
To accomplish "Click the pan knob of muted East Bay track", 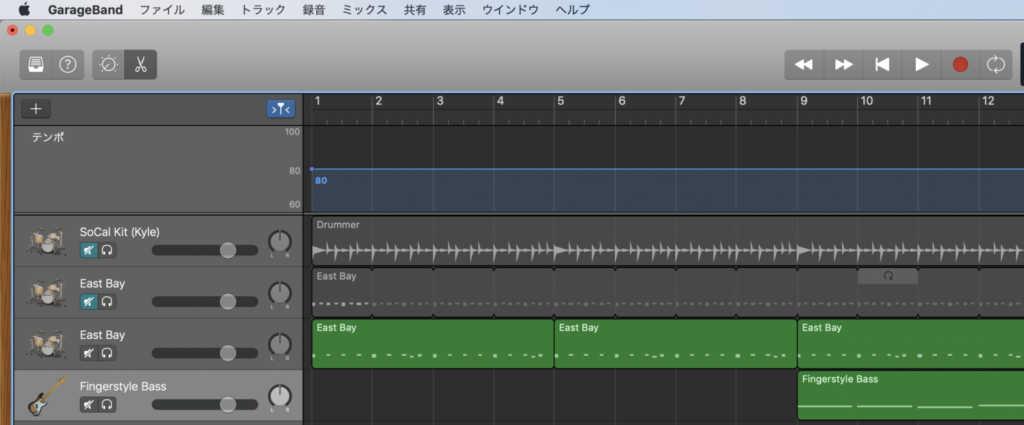I will pos(280,294).
